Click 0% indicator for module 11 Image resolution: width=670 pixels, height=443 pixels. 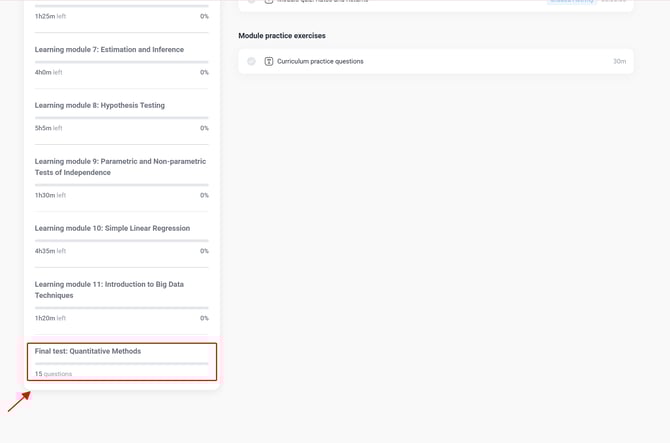point(203,318)
